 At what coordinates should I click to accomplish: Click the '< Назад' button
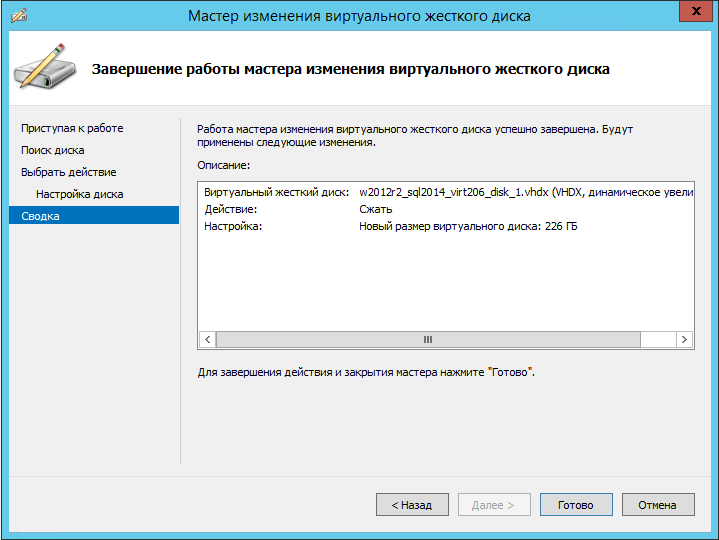pos(412,505)
